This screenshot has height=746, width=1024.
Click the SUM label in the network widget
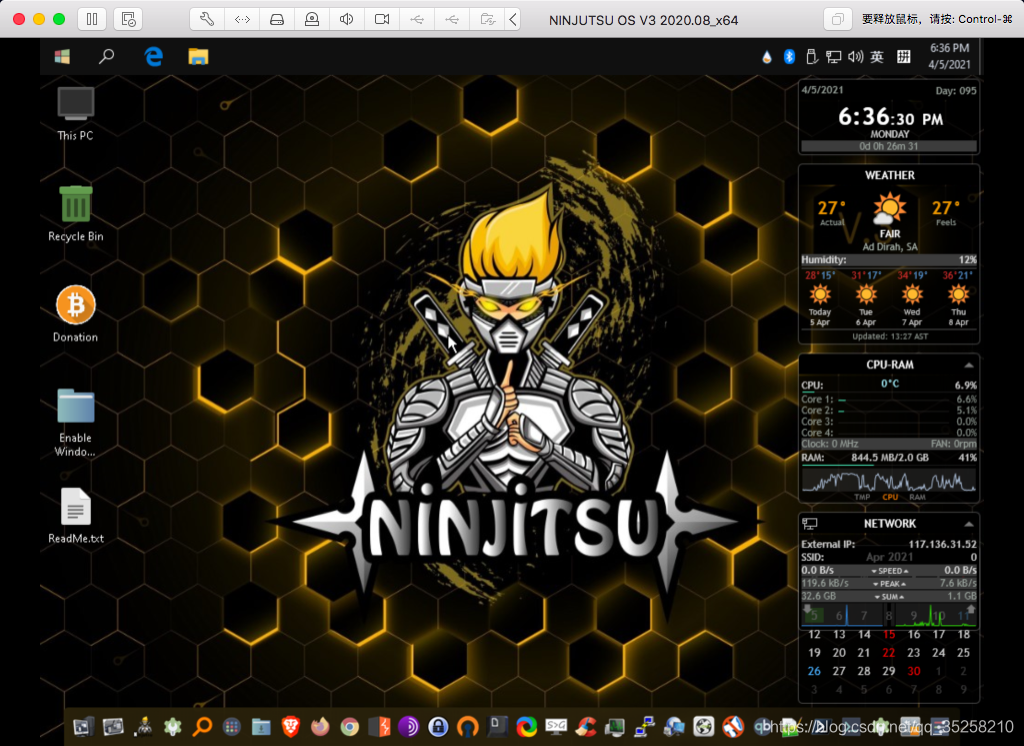889,596
